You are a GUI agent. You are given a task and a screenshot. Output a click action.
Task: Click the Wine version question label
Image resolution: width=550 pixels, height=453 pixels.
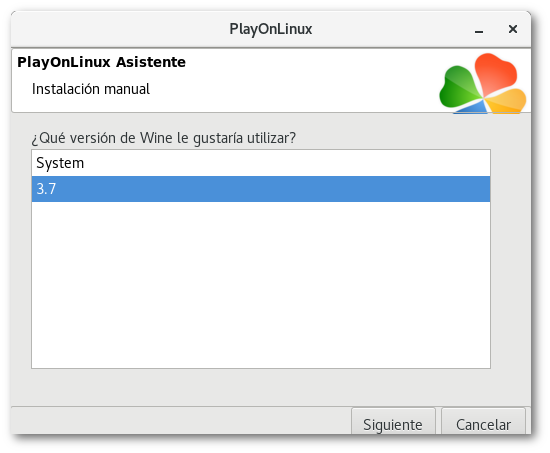click(164, 138)
